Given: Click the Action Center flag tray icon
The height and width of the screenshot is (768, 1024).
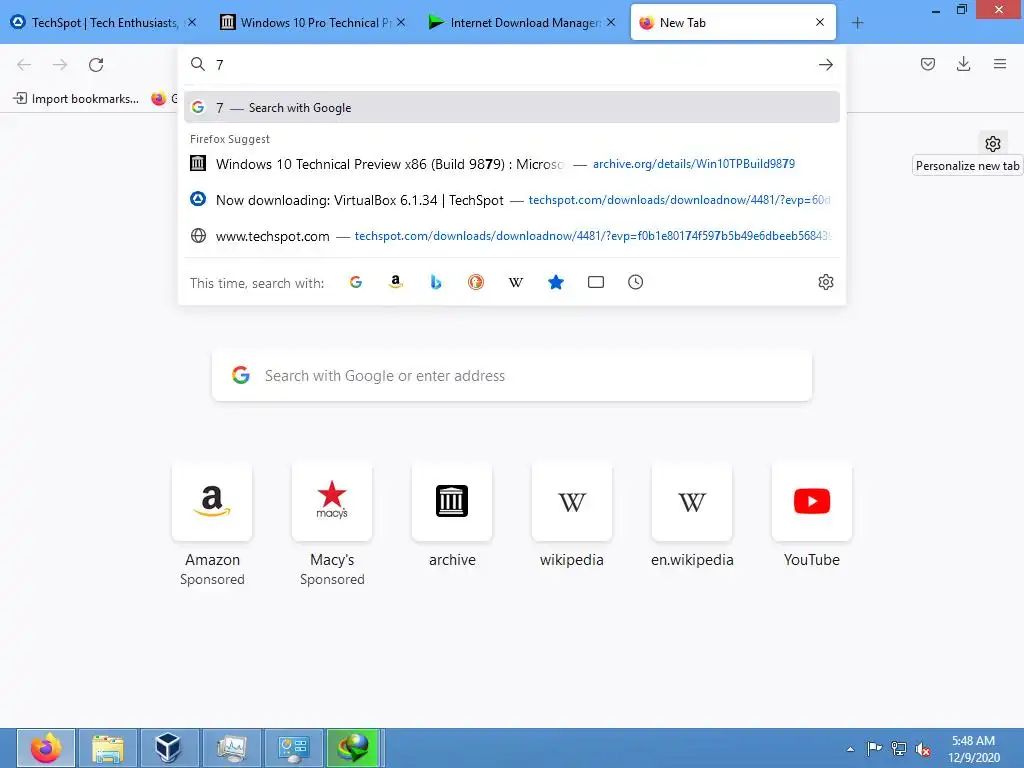Looking at the screenshot, I should pyautogui.click(x=874, y=748).
